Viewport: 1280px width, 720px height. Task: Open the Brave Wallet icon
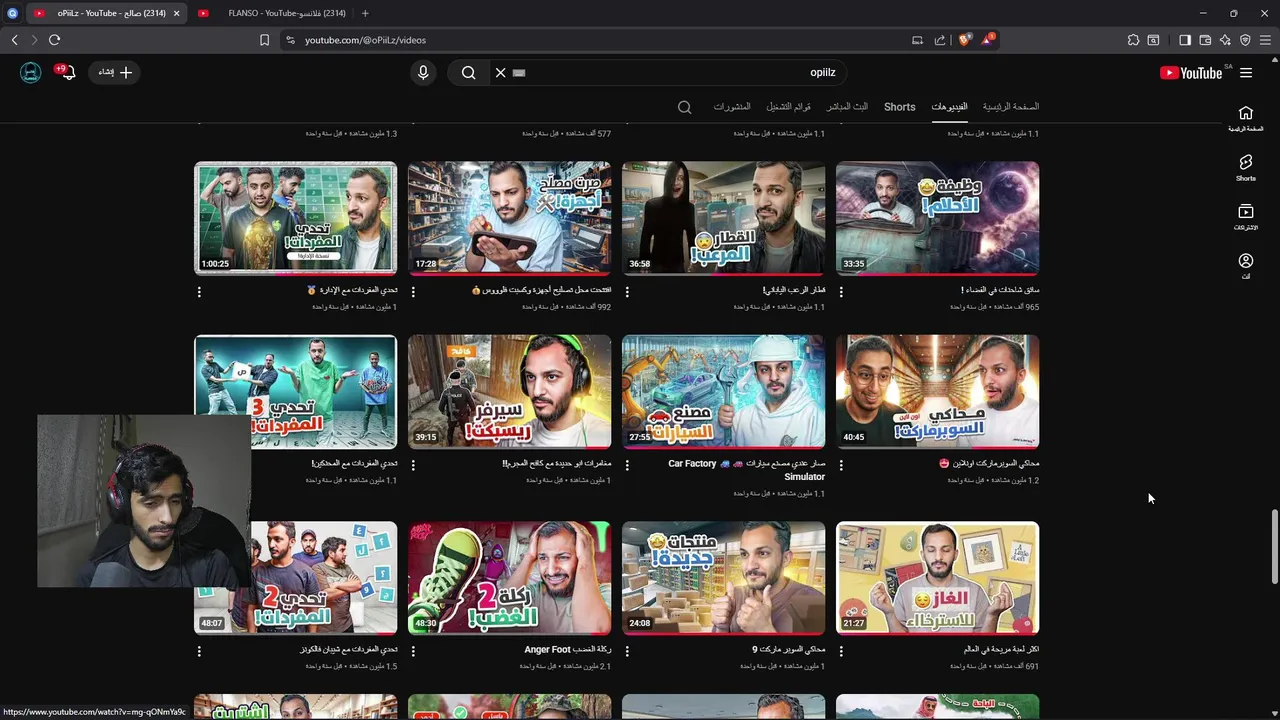pyautogui.click(x=1205, y=40)
